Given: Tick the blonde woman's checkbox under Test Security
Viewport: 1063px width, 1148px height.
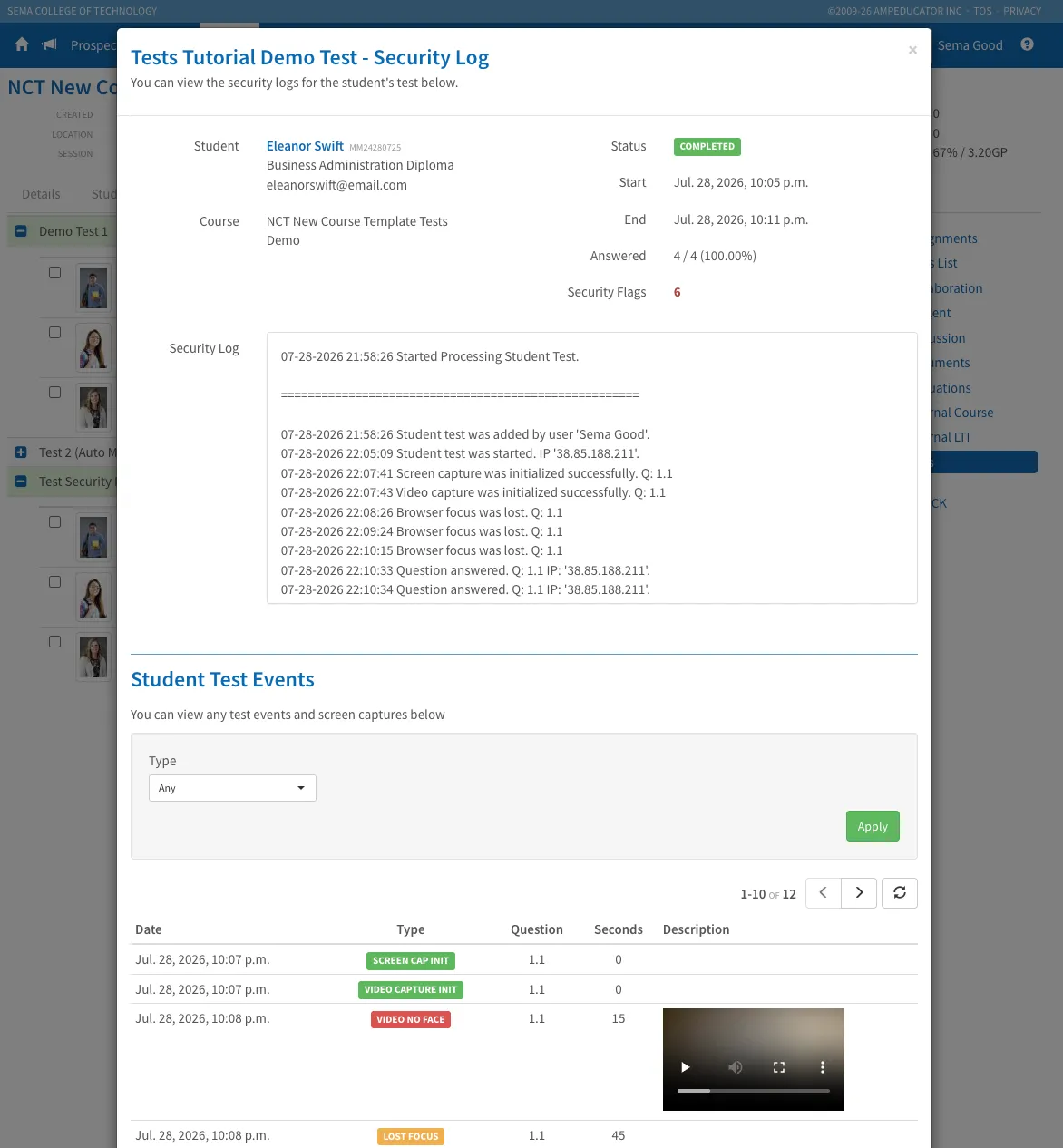Looking at the screenshot, I should pos(55,641).
